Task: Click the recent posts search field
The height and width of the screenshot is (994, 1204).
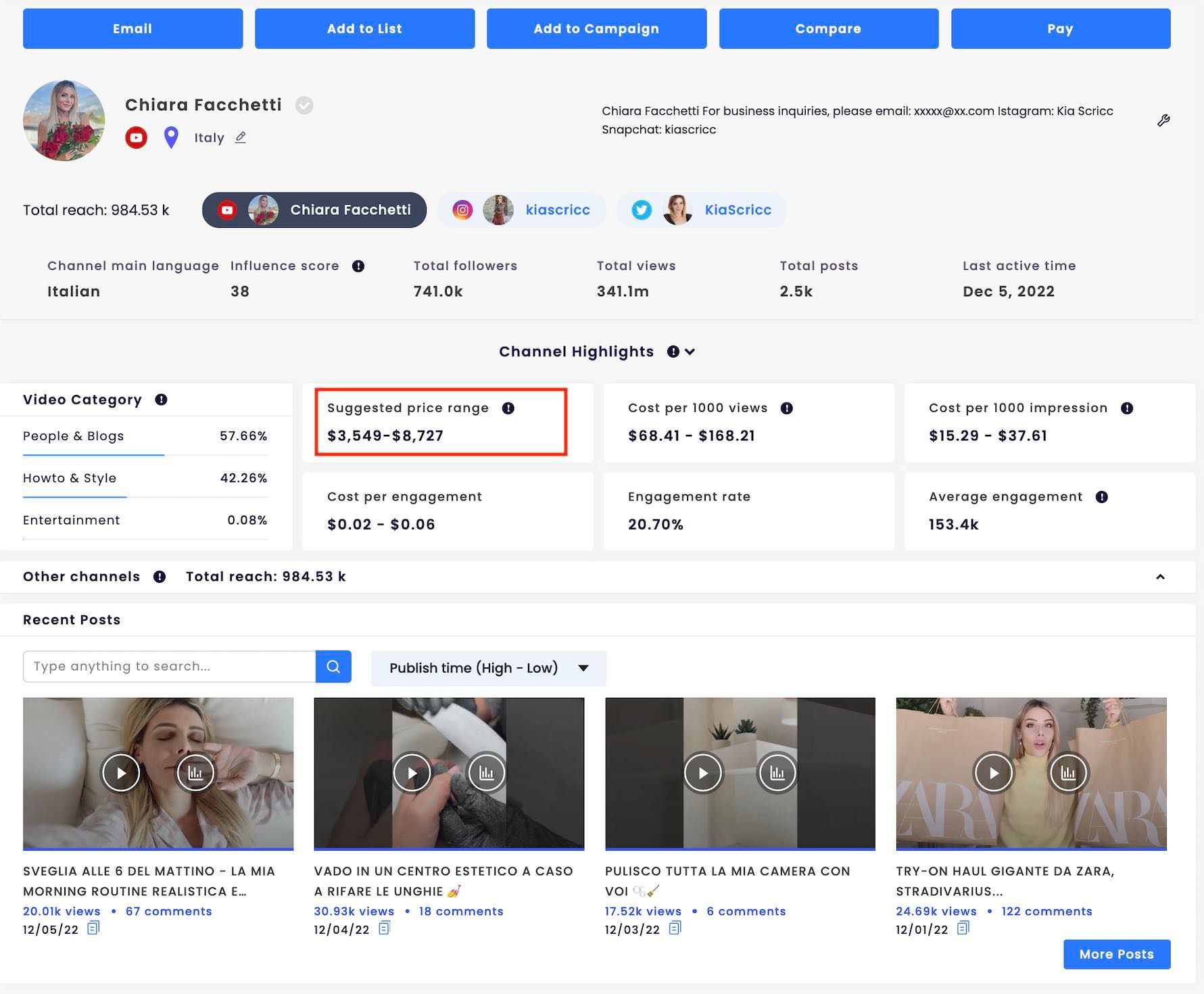Action: click(x=169, y=666)
